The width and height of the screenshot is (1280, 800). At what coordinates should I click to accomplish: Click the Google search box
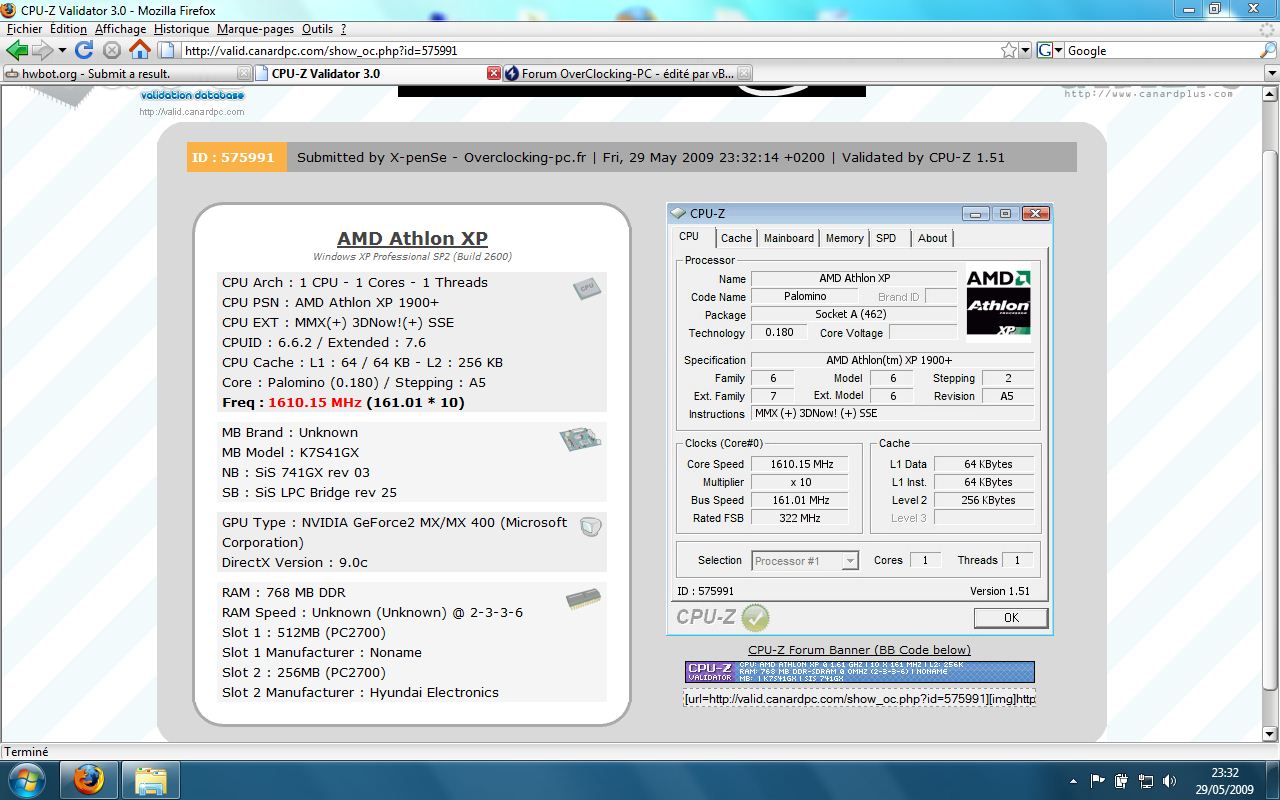click(x=1160, y=50)
